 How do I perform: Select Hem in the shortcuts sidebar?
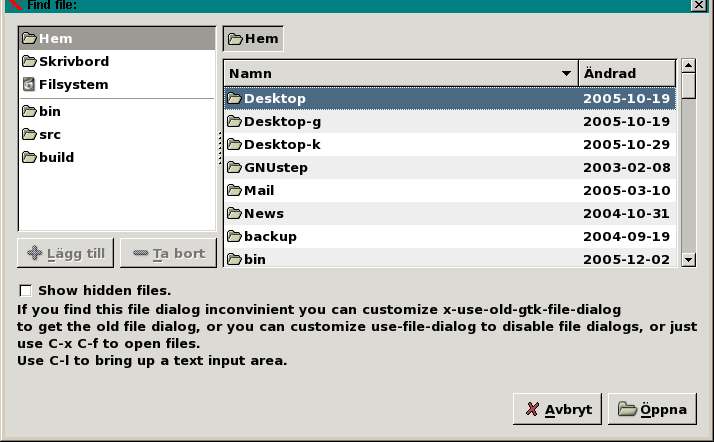tap(117, 38)
